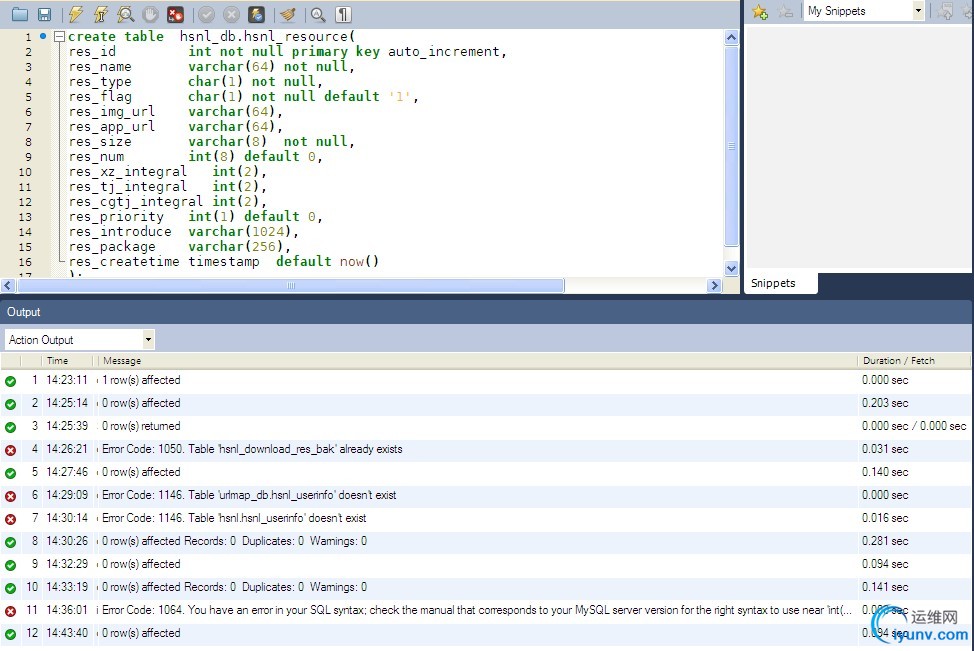
Task: Select Error Code 1050 message row
Action: pos(485,449)
